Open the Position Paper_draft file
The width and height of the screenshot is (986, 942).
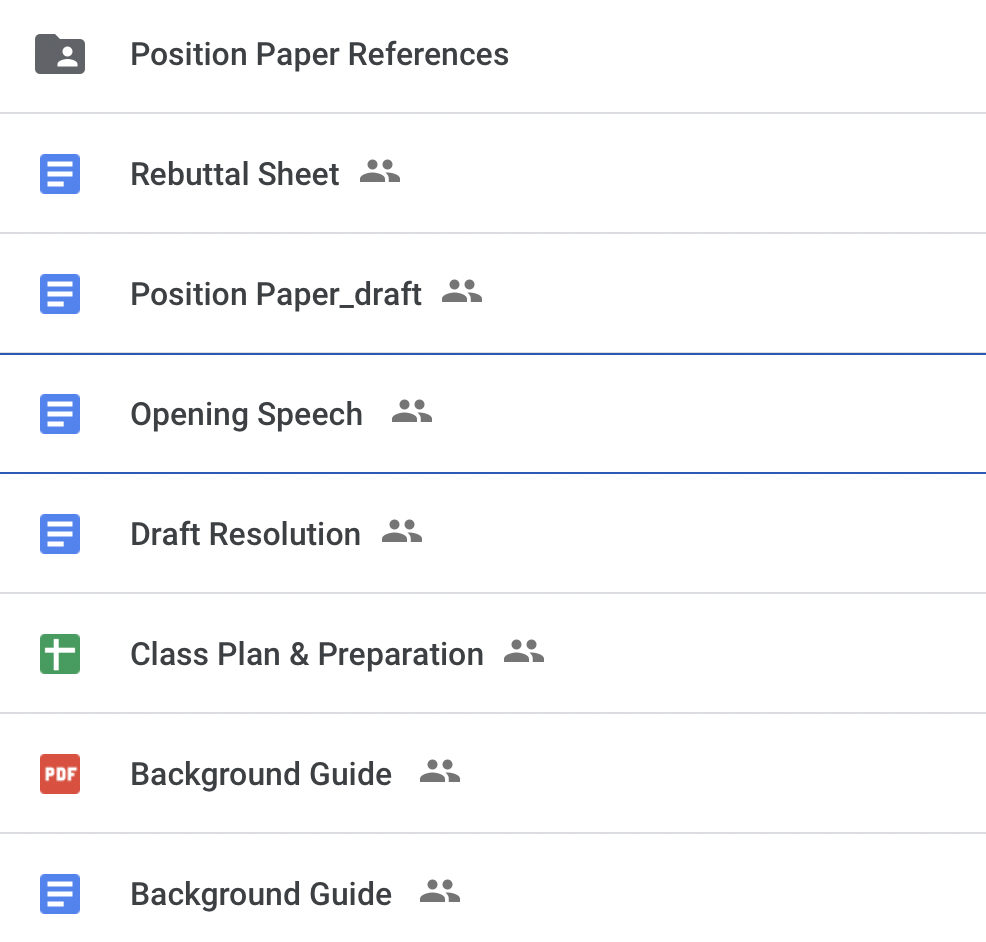[276, 294]
